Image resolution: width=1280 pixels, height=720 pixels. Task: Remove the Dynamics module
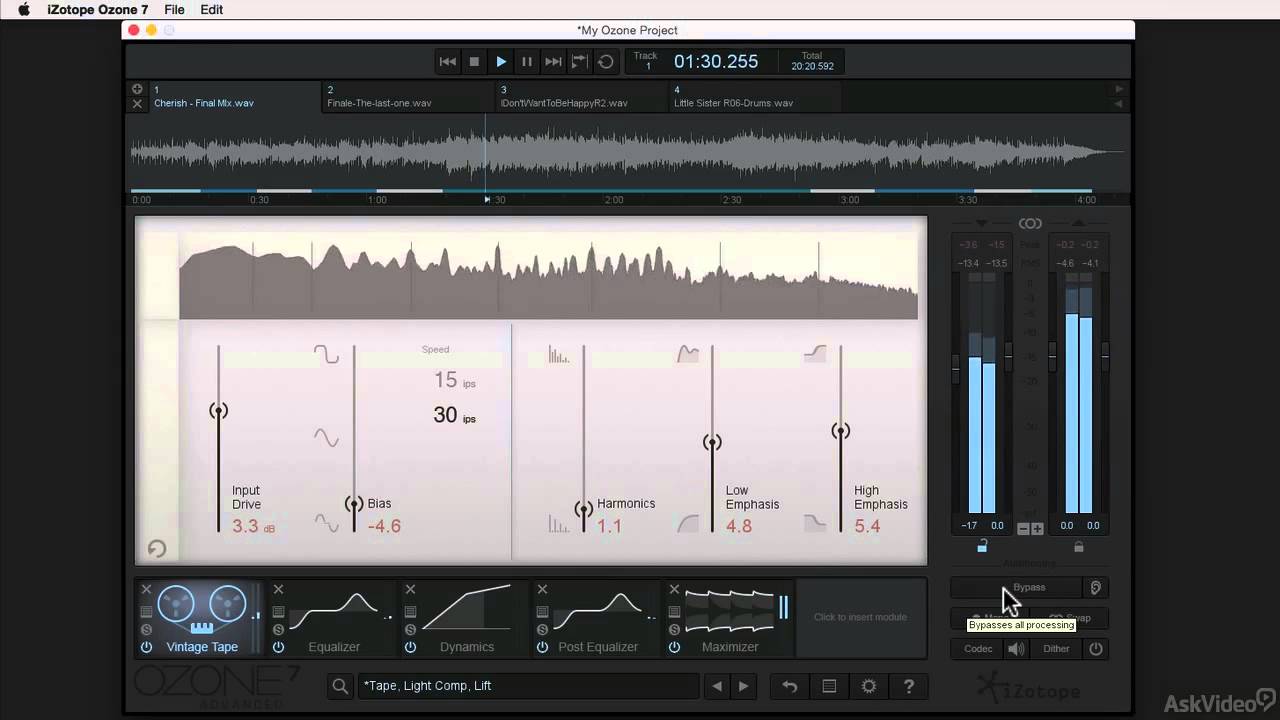point(410,589)
